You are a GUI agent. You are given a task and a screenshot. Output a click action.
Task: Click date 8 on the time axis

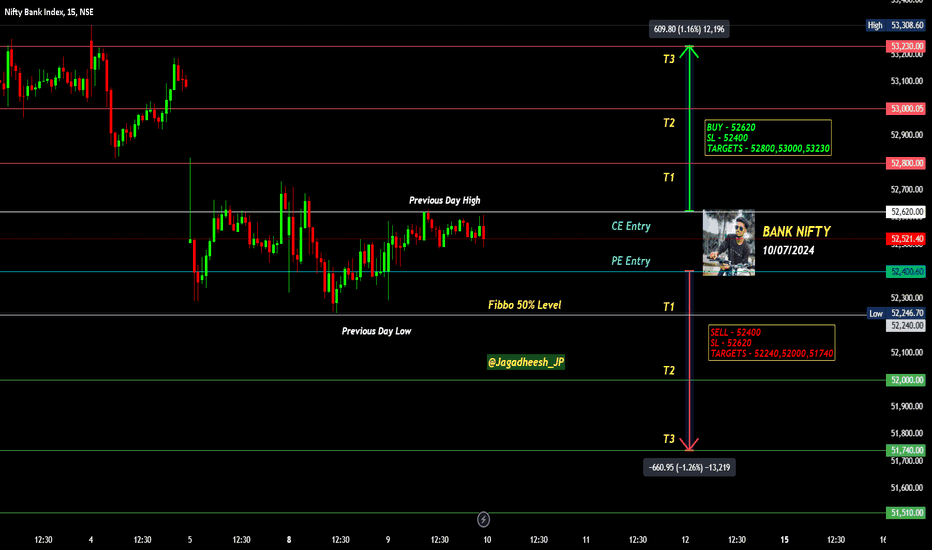pyautogui.click(x=289, y=540)
